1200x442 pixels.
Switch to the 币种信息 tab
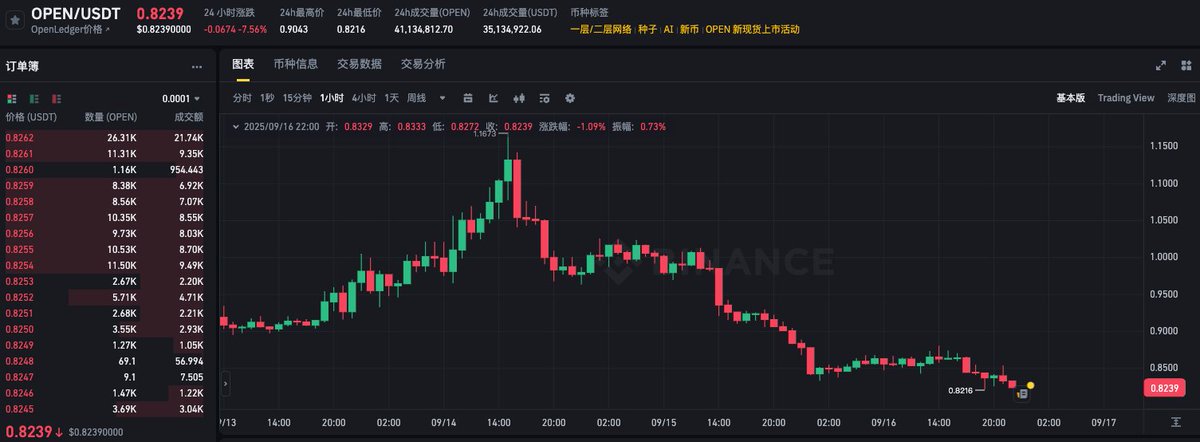click(x=296, y=64)
